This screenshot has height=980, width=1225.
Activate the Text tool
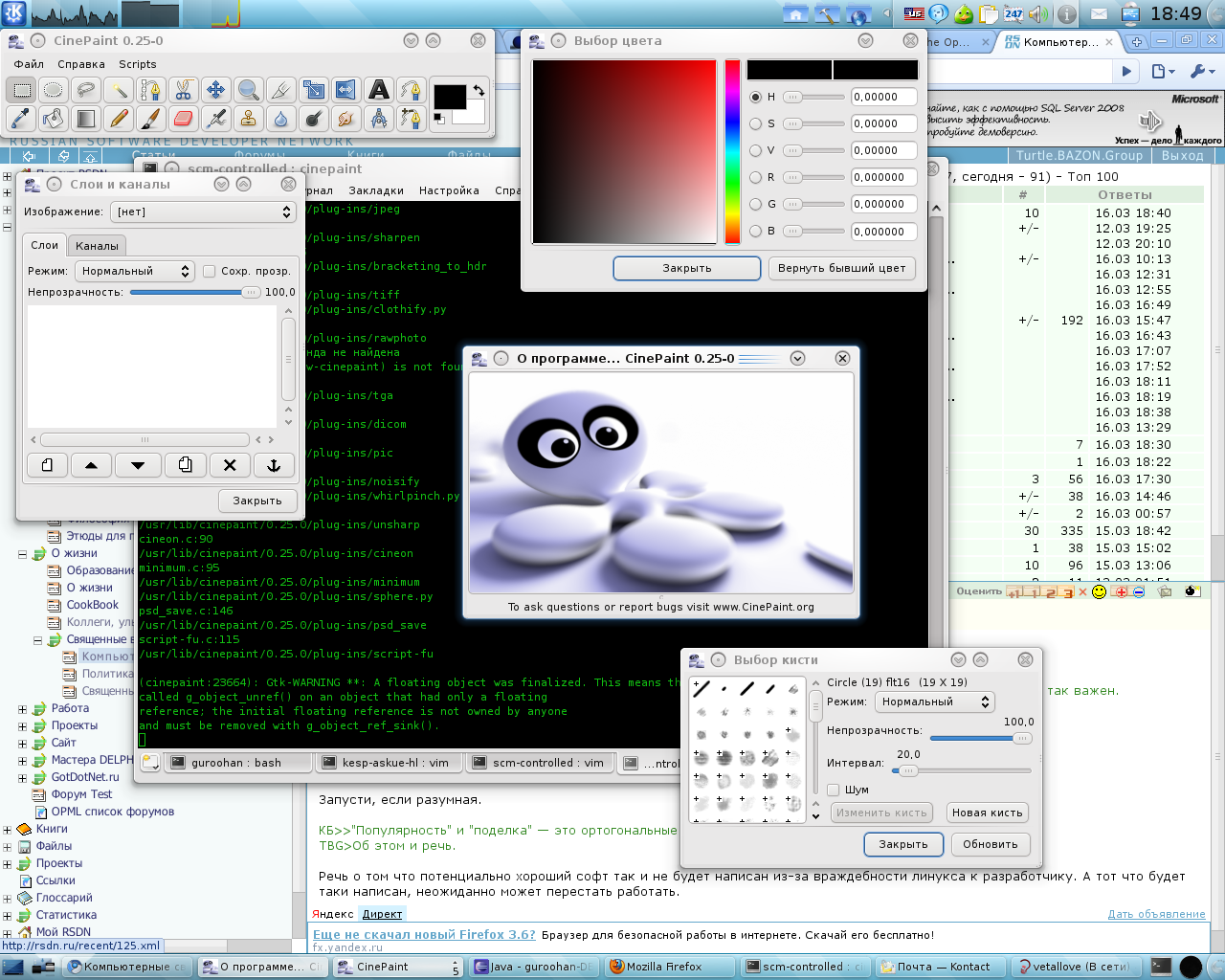pyautogui.click(x=379, y=90)
